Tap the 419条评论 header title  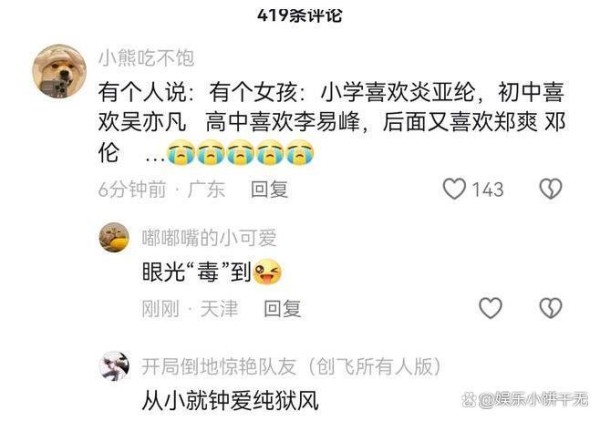pyautogui.click(x=300, y=16)
